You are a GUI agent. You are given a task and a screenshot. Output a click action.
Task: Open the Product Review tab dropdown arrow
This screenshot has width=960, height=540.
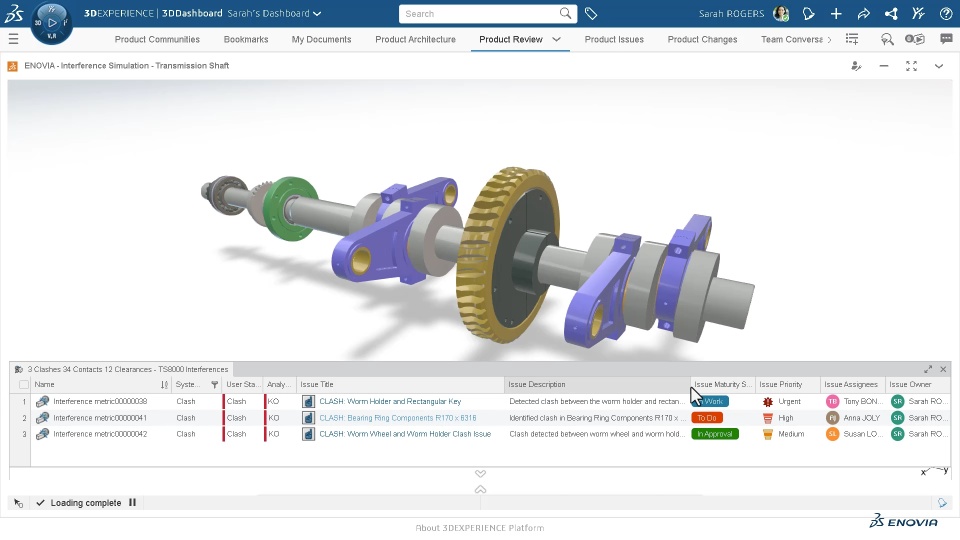click(557, 39)
